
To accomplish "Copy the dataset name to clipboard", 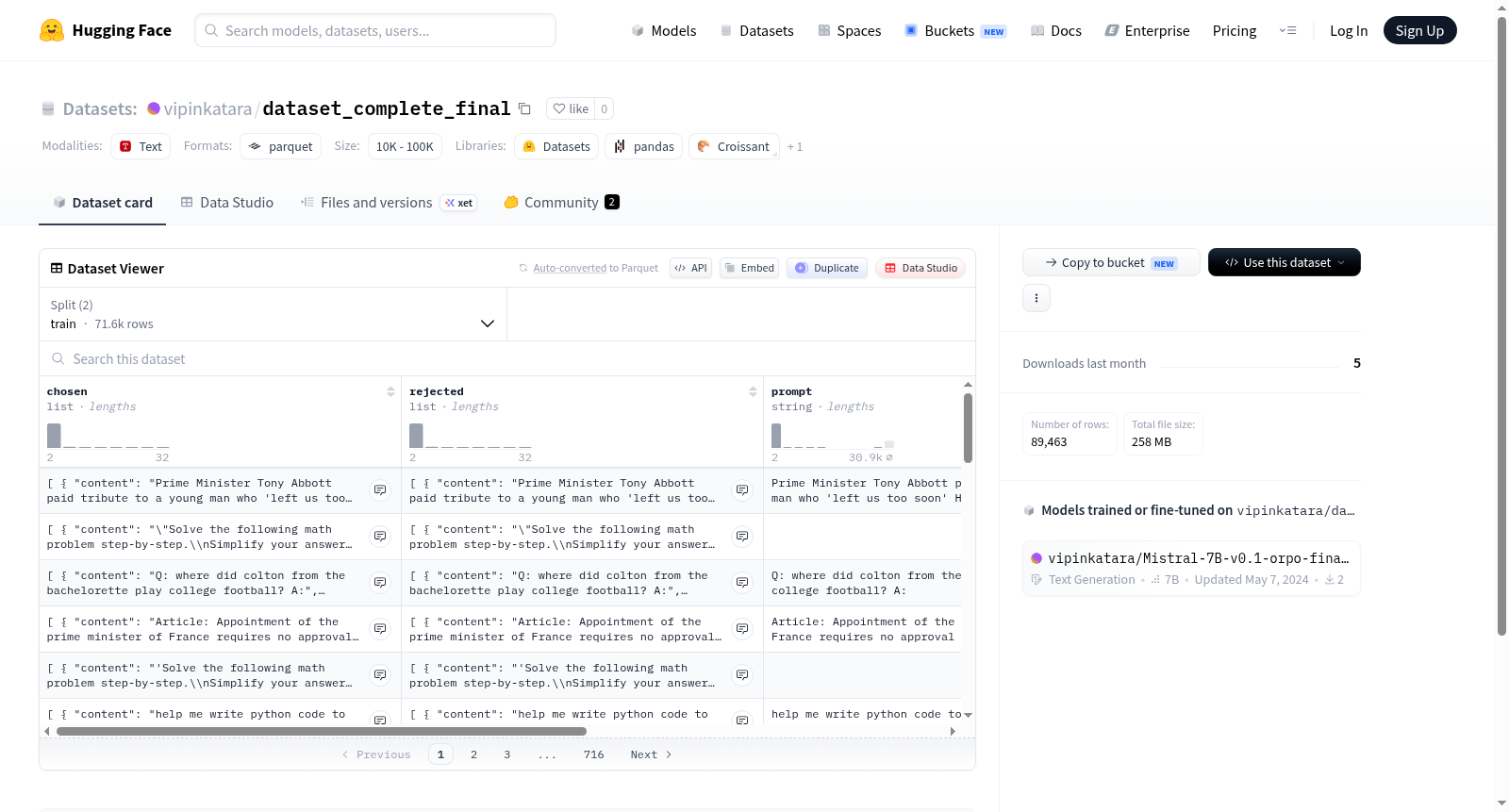I will (x=525, y=108).
